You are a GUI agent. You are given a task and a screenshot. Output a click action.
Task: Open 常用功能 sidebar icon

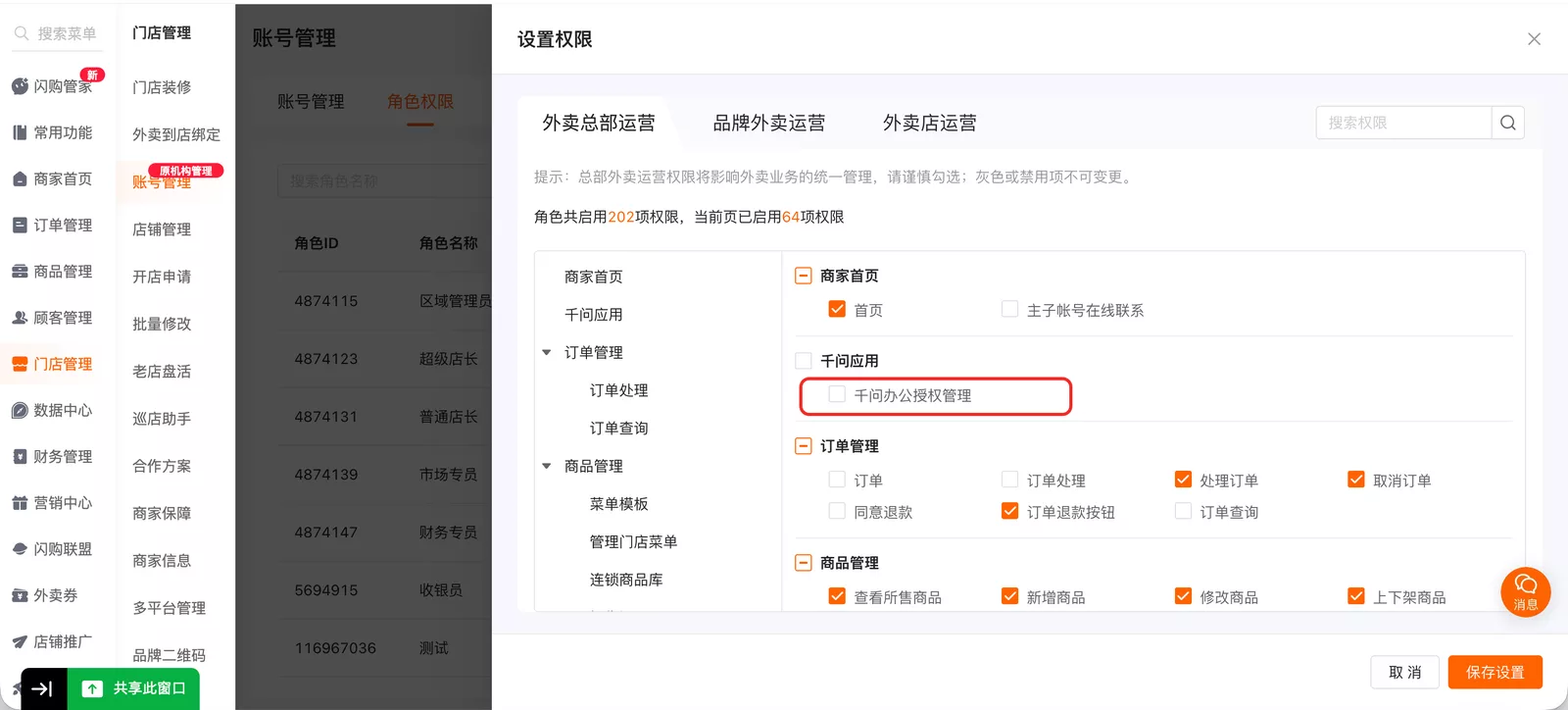click(x=20, y=132)
